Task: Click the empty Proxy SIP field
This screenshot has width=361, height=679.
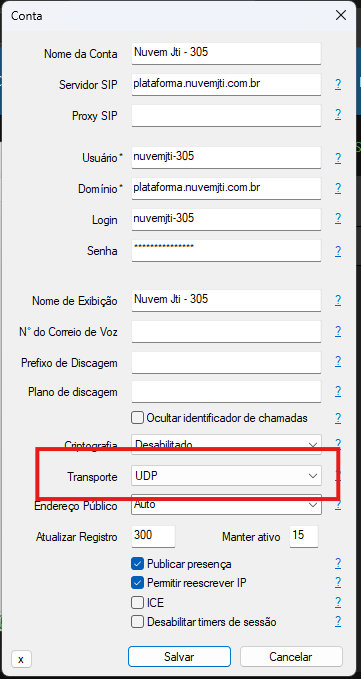Action: point(226,115)
